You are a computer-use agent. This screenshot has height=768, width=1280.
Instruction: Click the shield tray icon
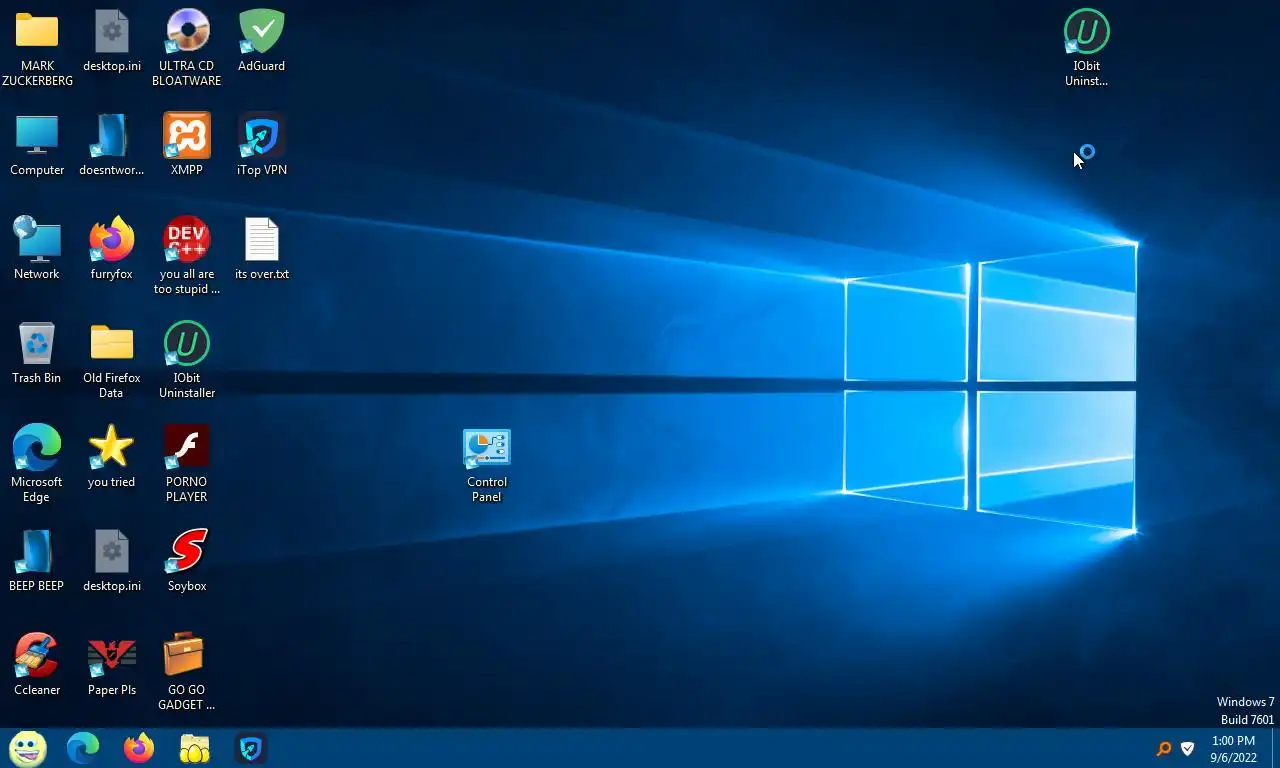pos(1188,749)
